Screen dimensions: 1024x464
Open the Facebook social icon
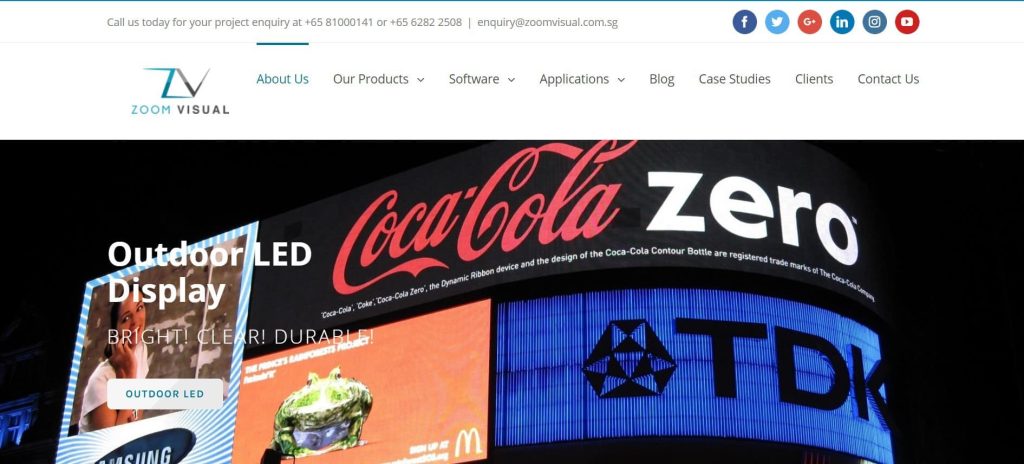pyautogui.click(x=744, y=22)
